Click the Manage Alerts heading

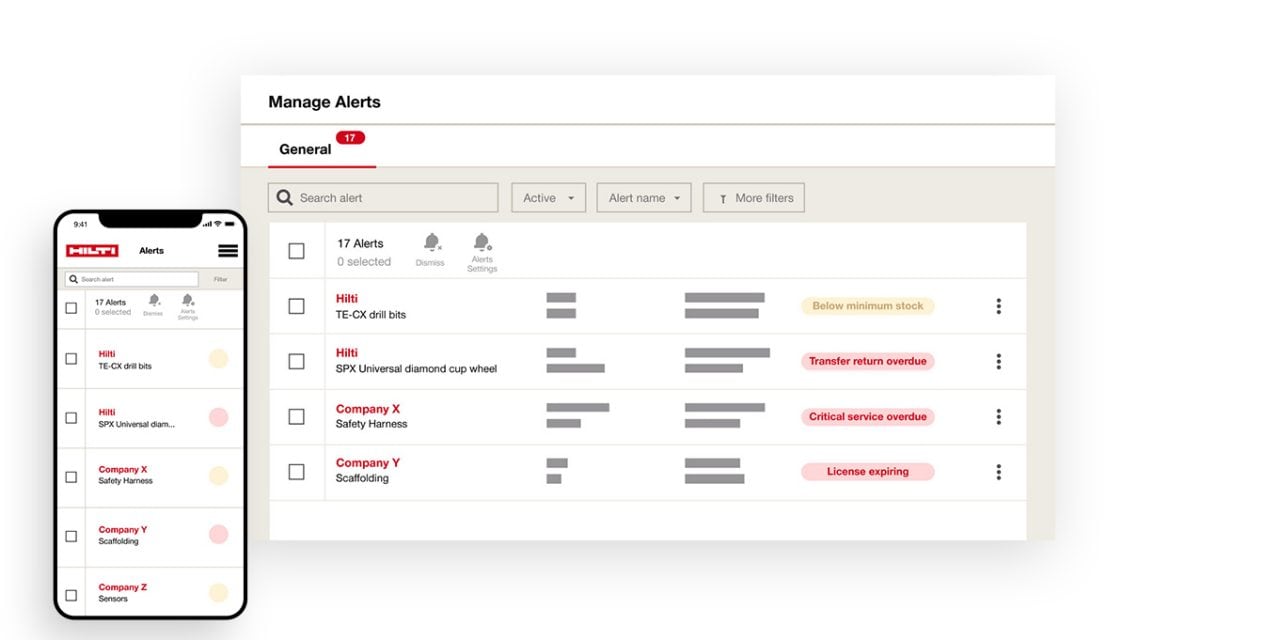coord(324,102)
